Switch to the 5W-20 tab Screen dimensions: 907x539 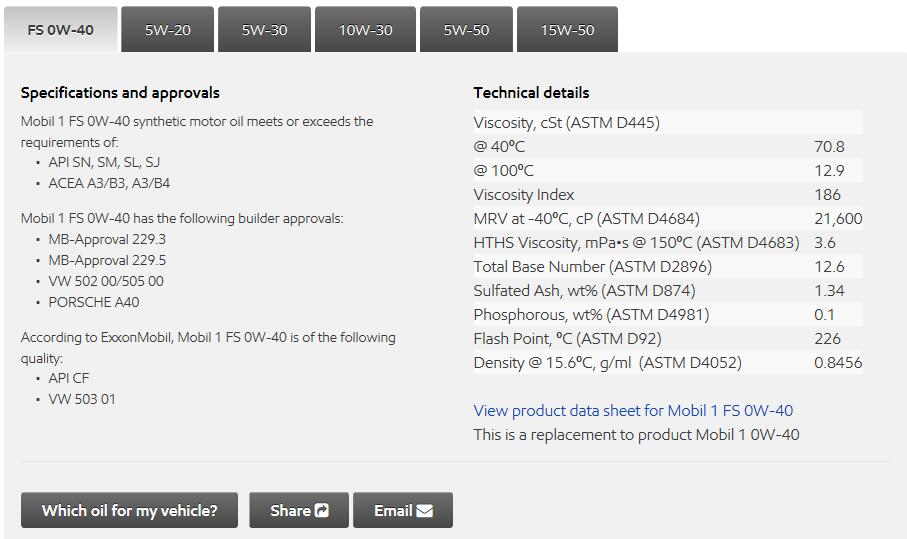[168, 29]
